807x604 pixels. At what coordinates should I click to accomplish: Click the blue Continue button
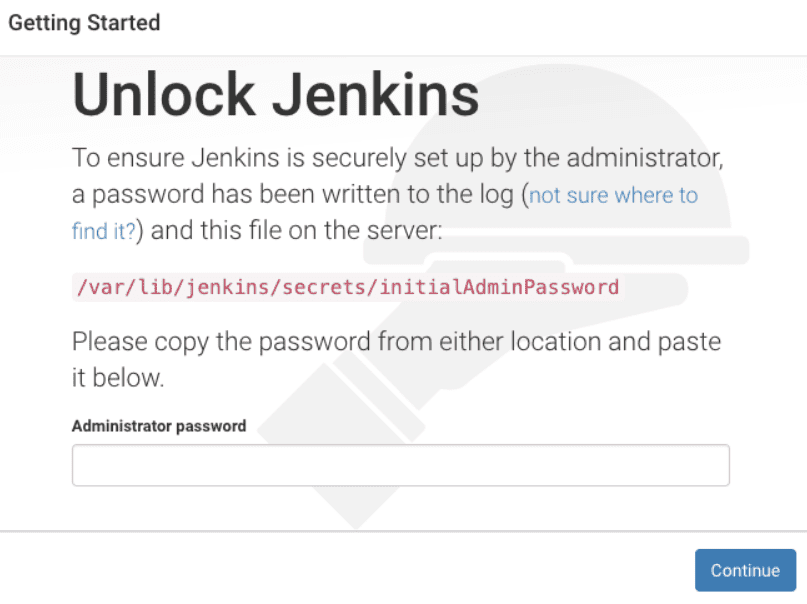pos(745,570)
